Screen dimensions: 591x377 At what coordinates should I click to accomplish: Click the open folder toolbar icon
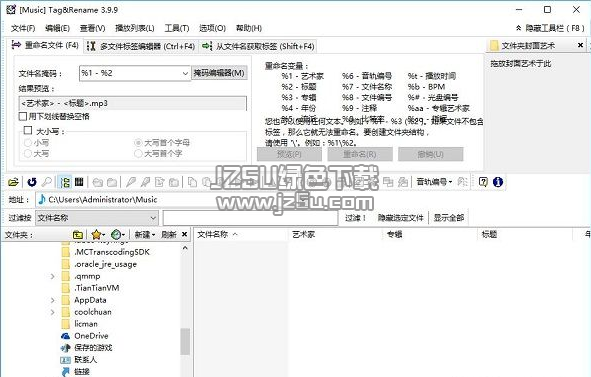click(x=13, y=182)
